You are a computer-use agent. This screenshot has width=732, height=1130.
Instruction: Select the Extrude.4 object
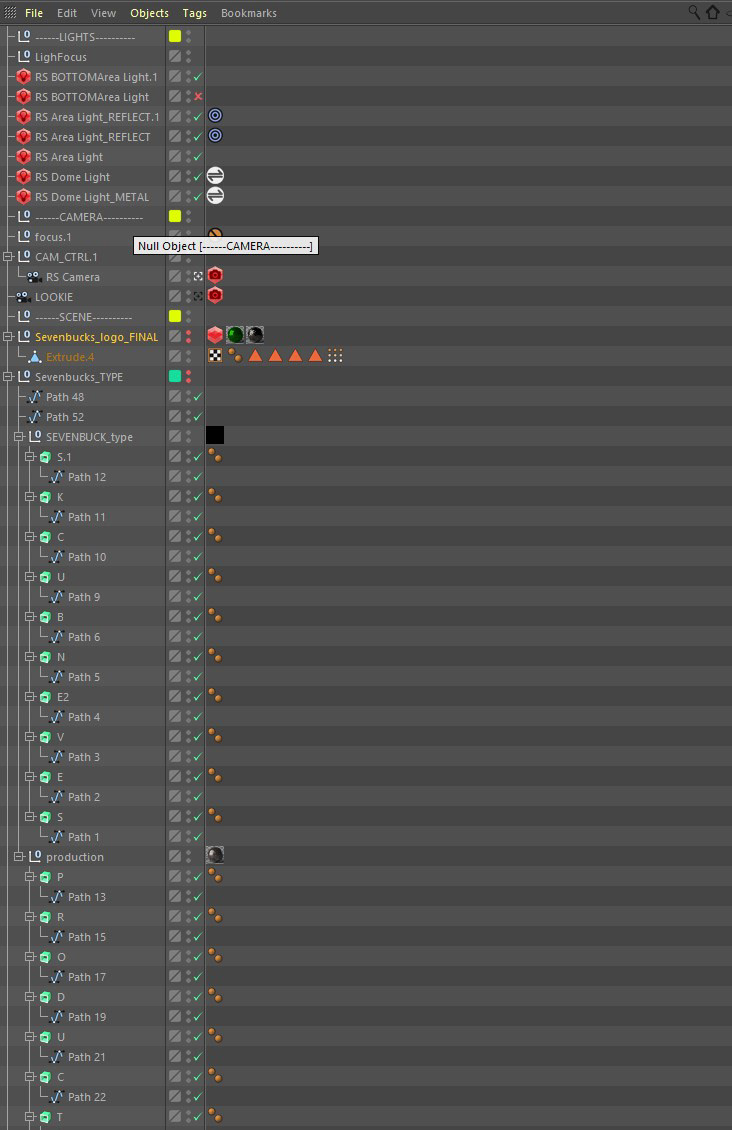pyautogui.click(x=70, y=357)
